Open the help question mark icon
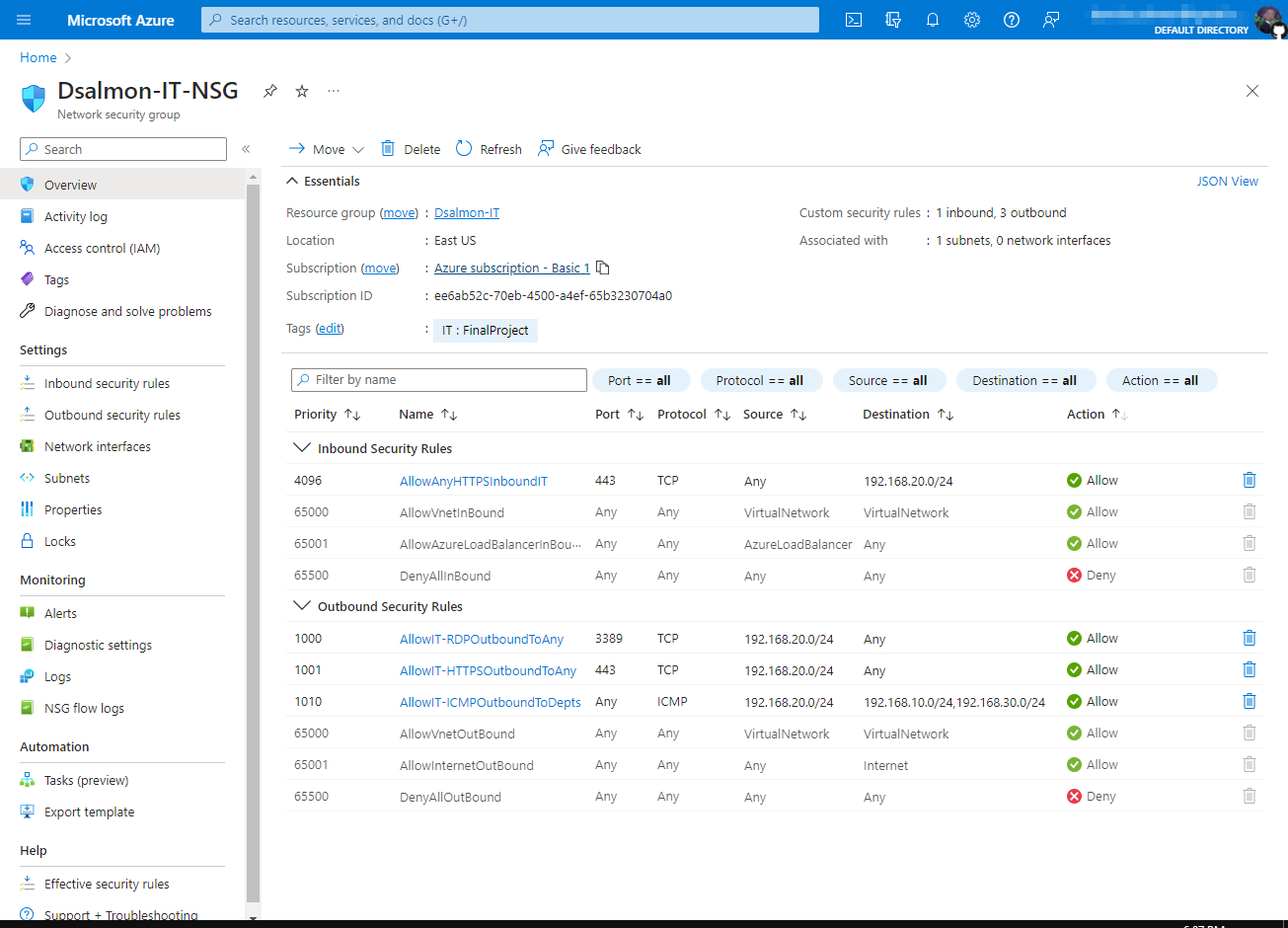This screenshot has width=1288, height=928. [x=1012, y=20]
